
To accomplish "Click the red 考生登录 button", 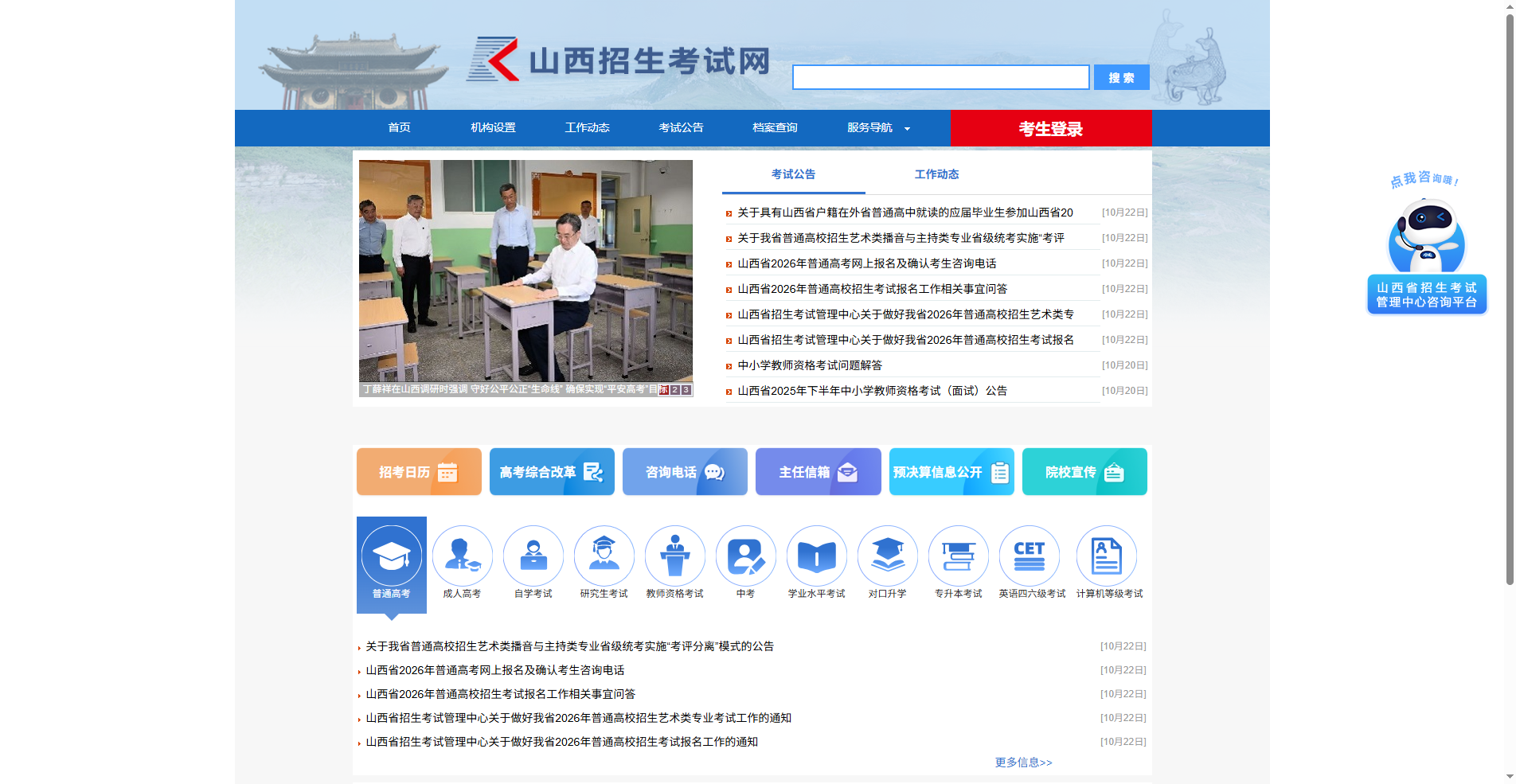I will click(1050, 127).
